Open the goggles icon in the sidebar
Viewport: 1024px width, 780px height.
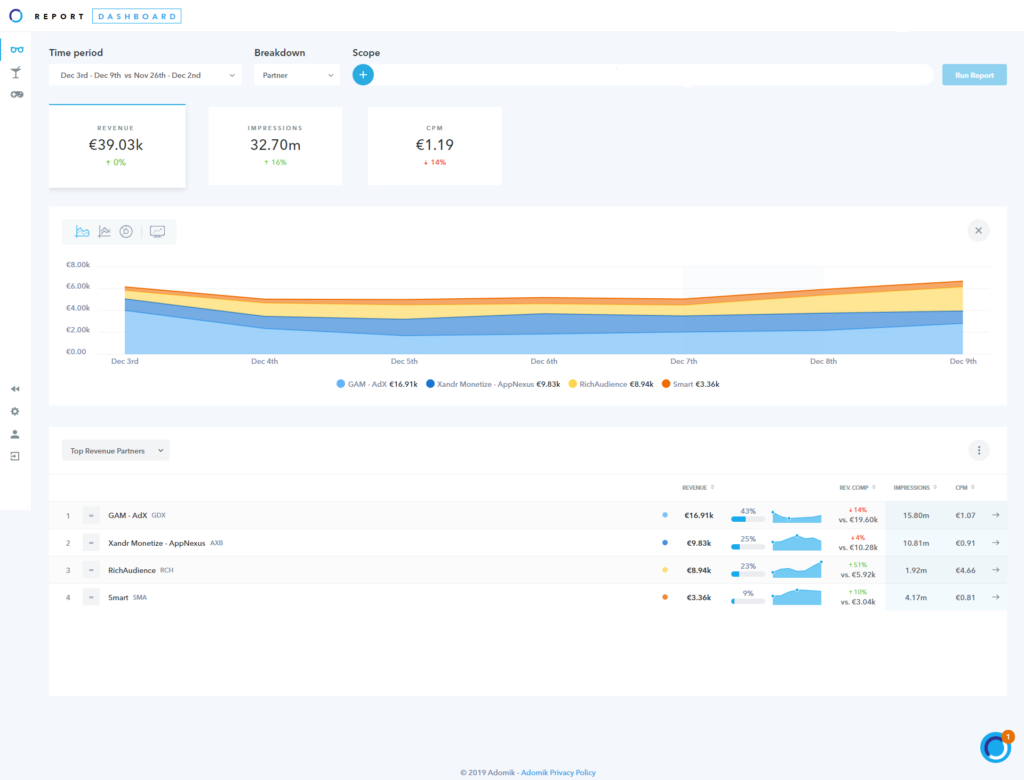(x=17, y=95)
